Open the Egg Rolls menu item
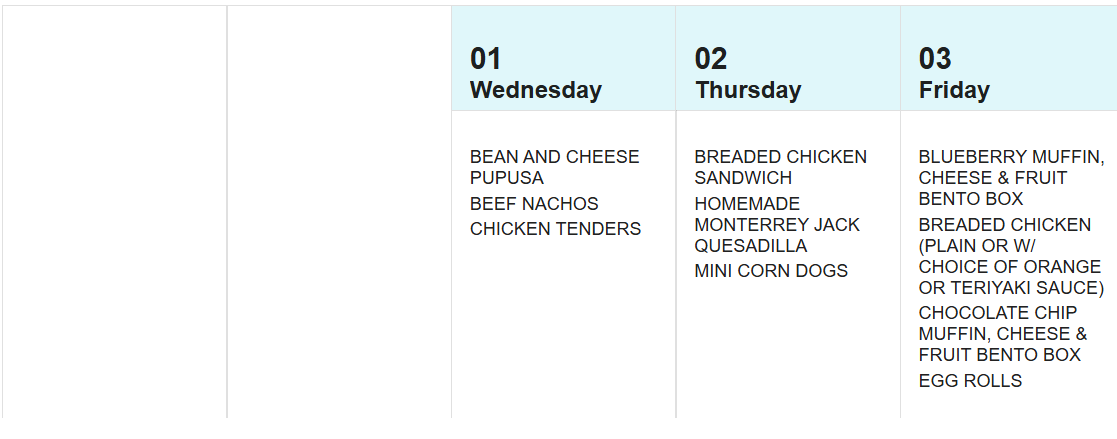Viewport: 1117px width, 439px height. (x=970, y=381)
